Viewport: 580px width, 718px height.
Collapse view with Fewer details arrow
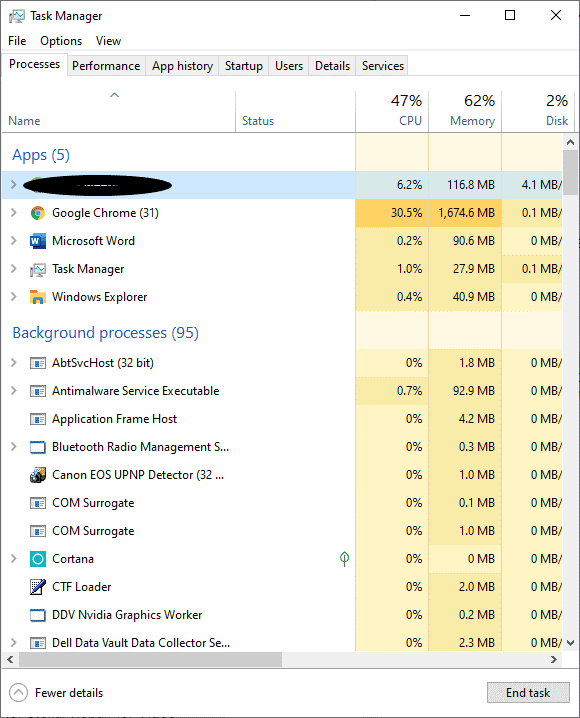pyautogui.click(x=18, y=692)
